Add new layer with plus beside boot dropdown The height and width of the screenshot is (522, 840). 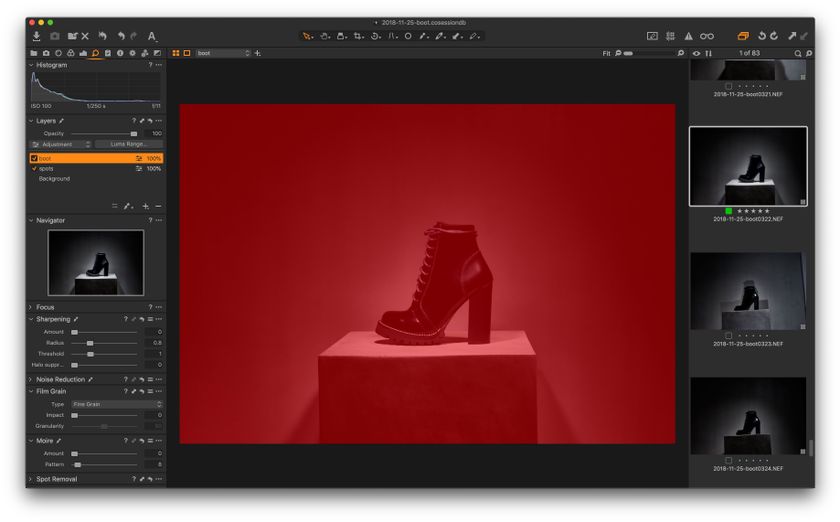click(x=258, y=53)
